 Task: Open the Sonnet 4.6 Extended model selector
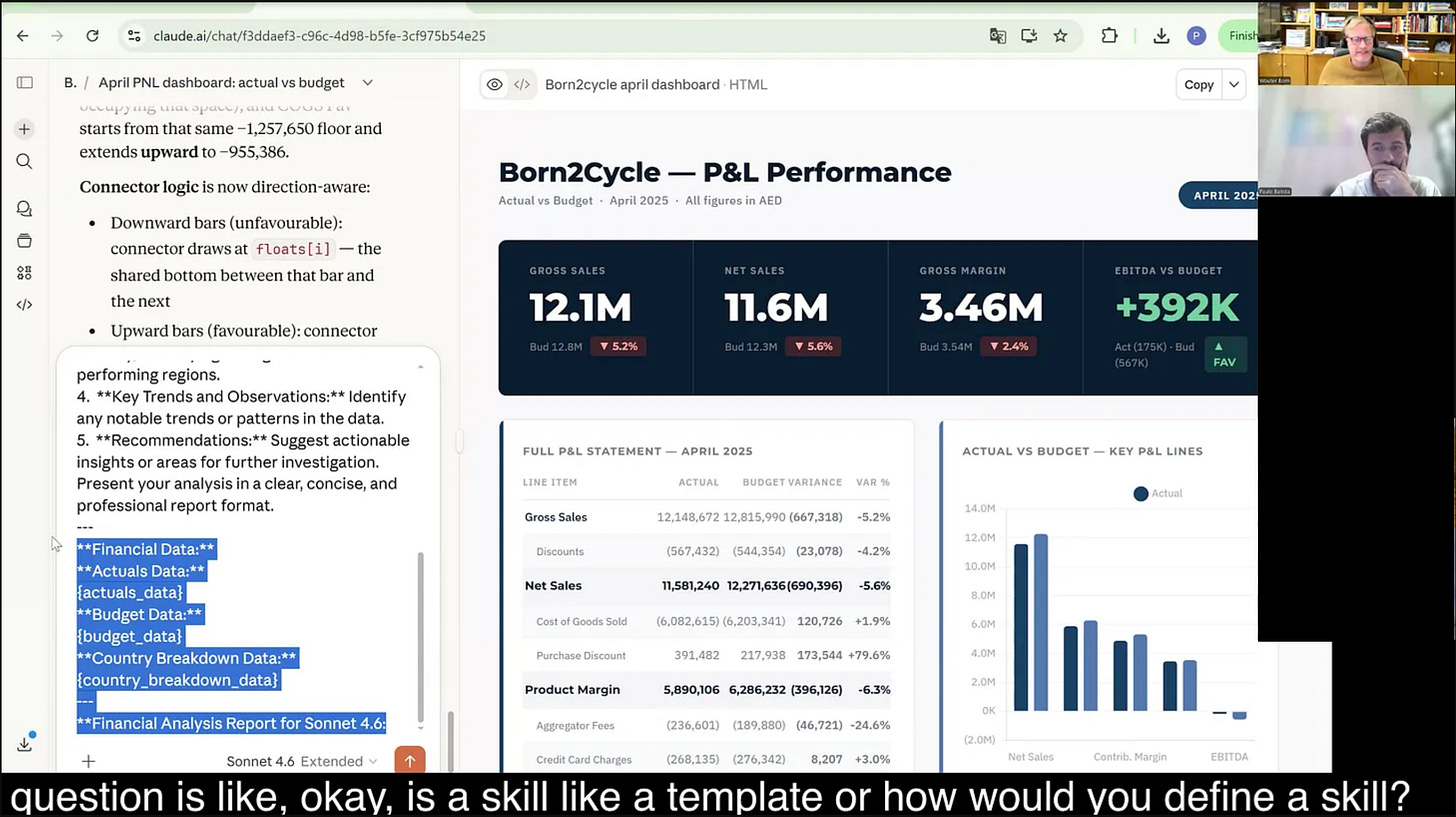point(302,761)
